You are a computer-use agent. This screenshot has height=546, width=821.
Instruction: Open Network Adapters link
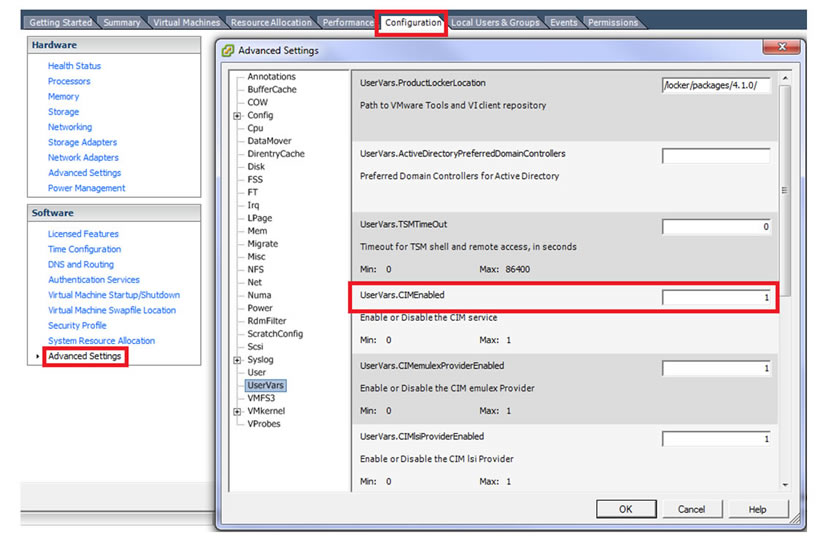pyautogui.click(x=83, y=157)
